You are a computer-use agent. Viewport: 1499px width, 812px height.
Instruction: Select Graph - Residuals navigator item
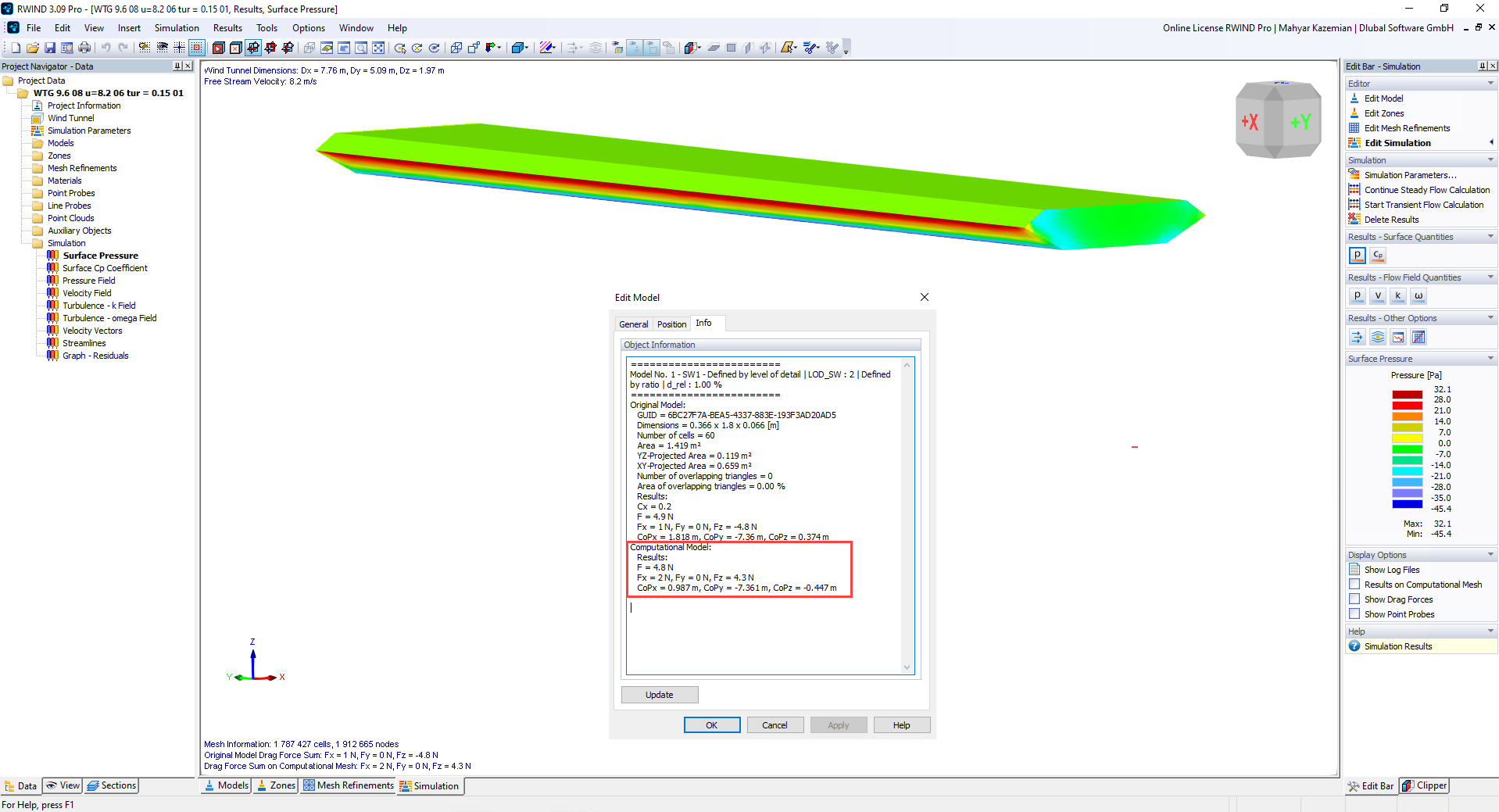(x=95, y=356)
